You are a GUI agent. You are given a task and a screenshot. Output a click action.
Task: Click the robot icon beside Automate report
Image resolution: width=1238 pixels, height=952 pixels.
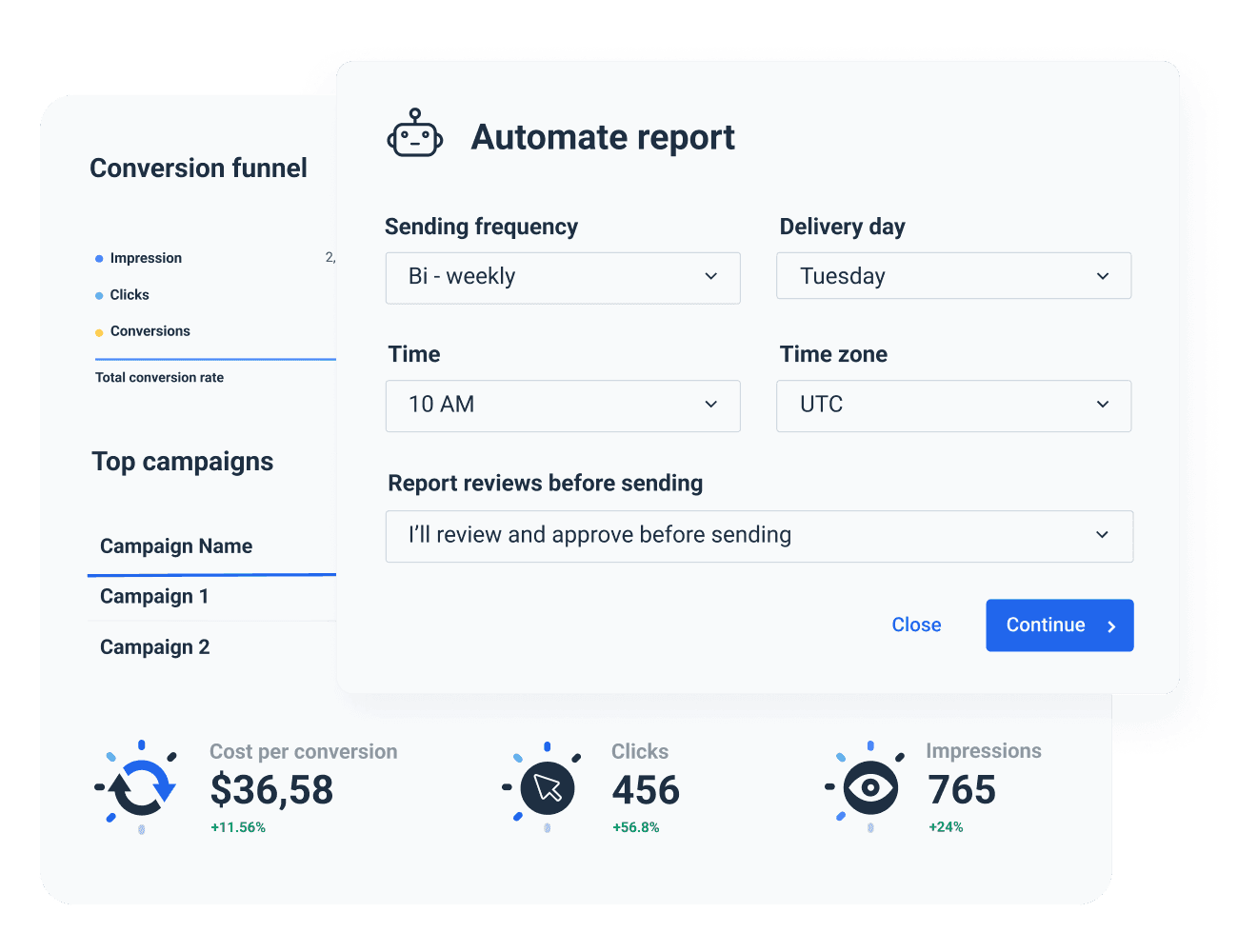click(415, 135)
